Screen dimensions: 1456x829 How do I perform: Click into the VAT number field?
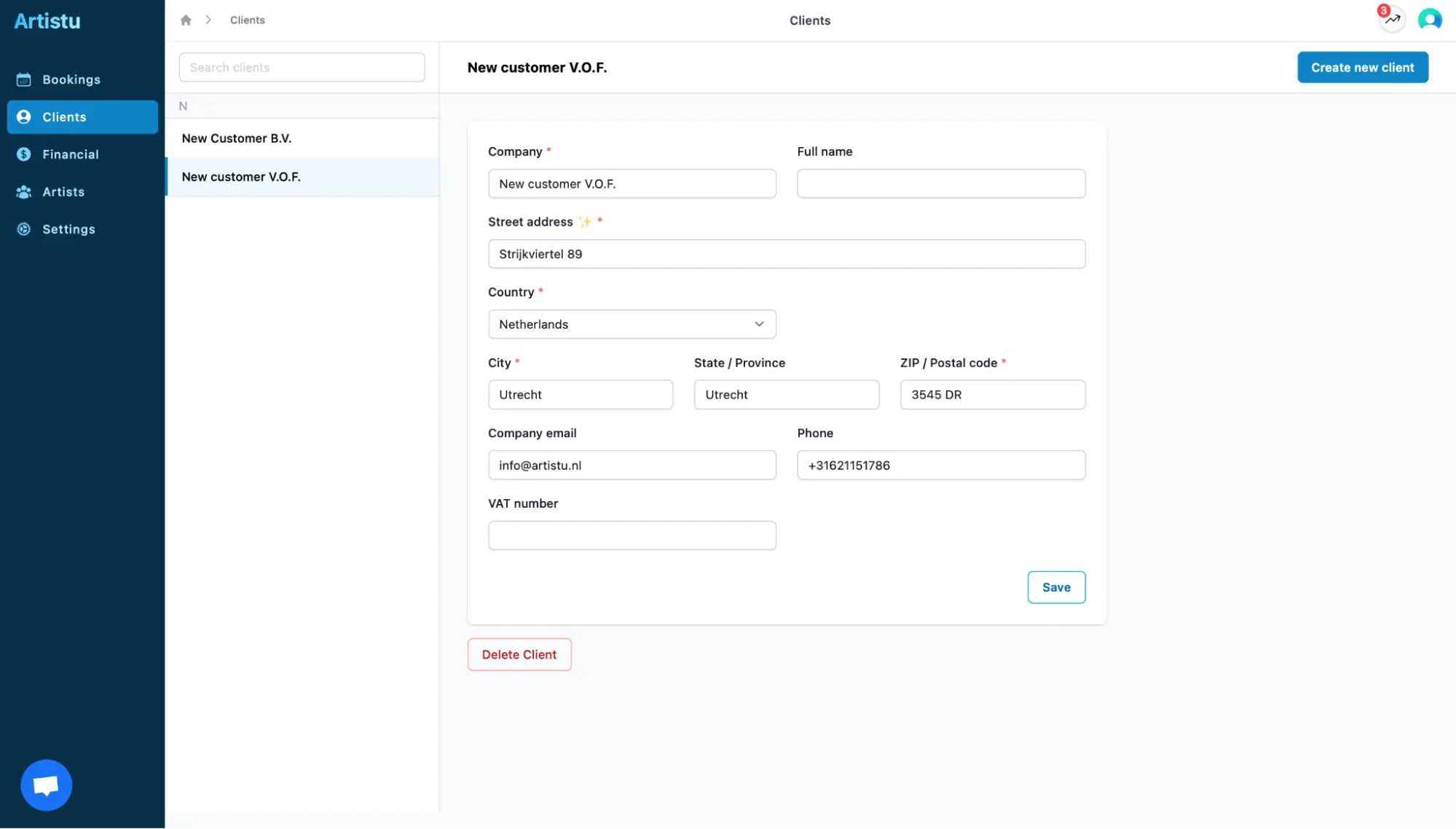point(631,535)
